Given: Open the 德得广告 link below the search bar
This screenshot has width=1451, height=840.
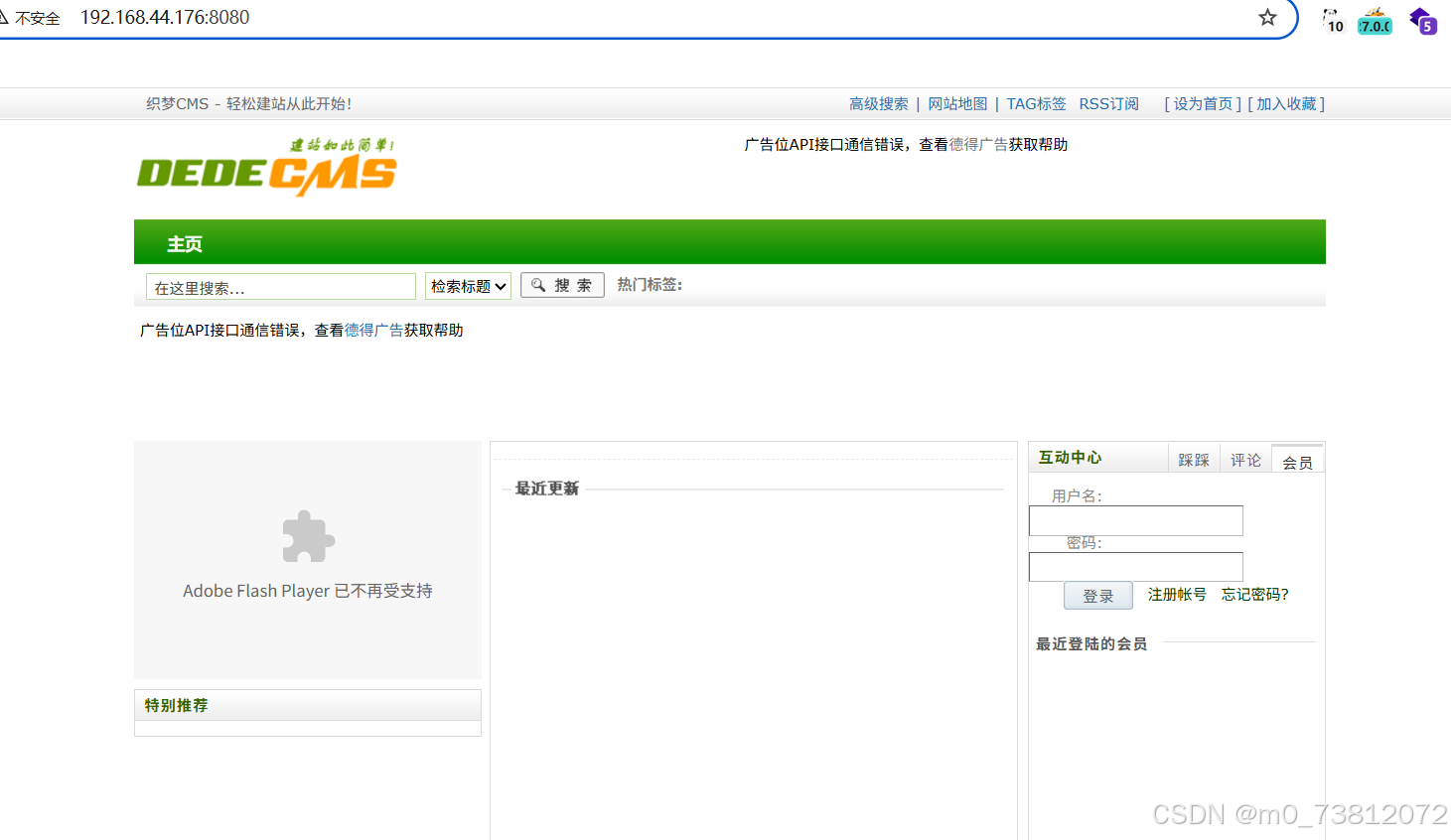Looking at the screenshot, I should pyautogui.click(x=373, y=330).
